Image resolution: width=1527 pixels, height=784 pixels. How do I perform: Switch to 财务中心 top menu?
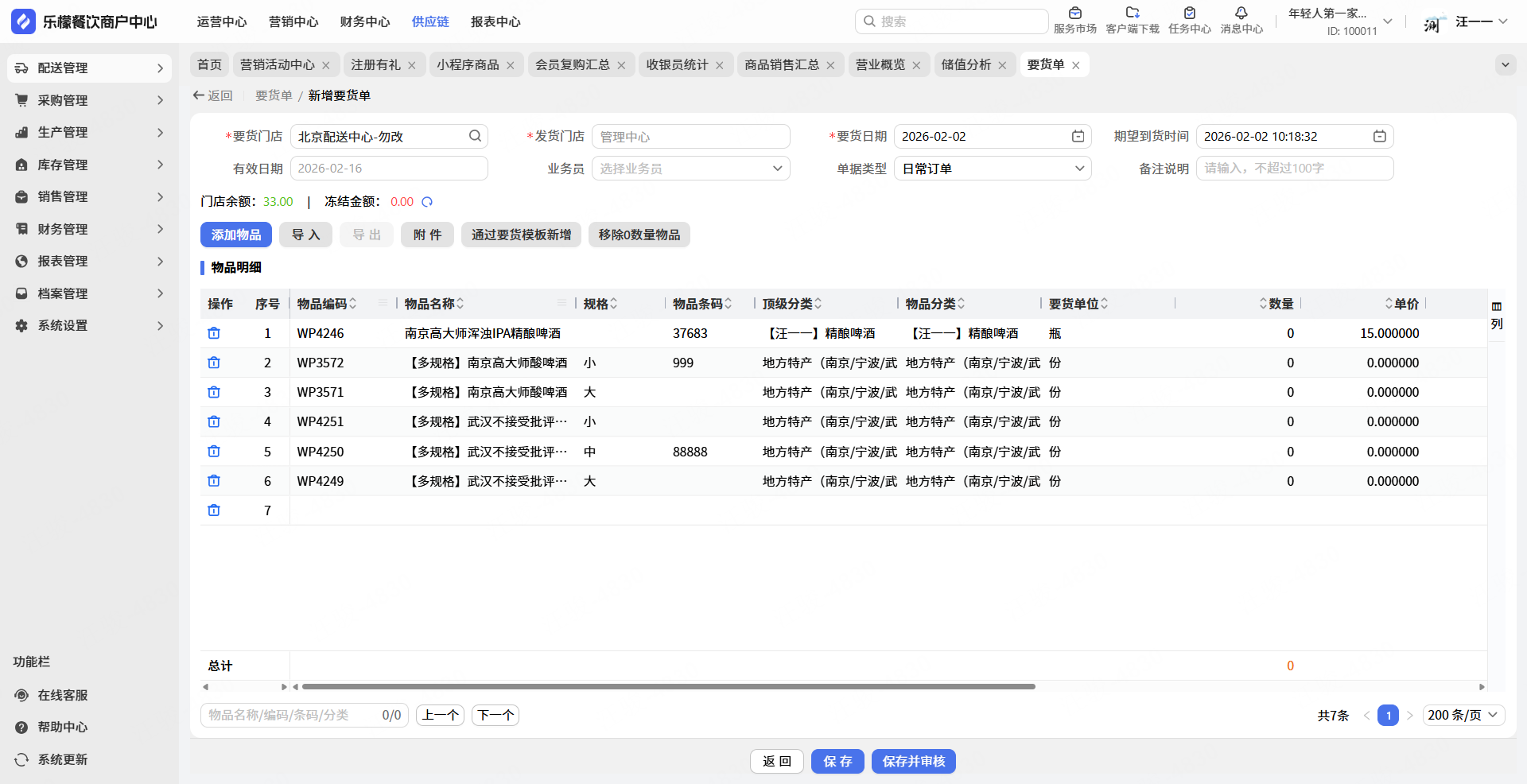(364, 21)
